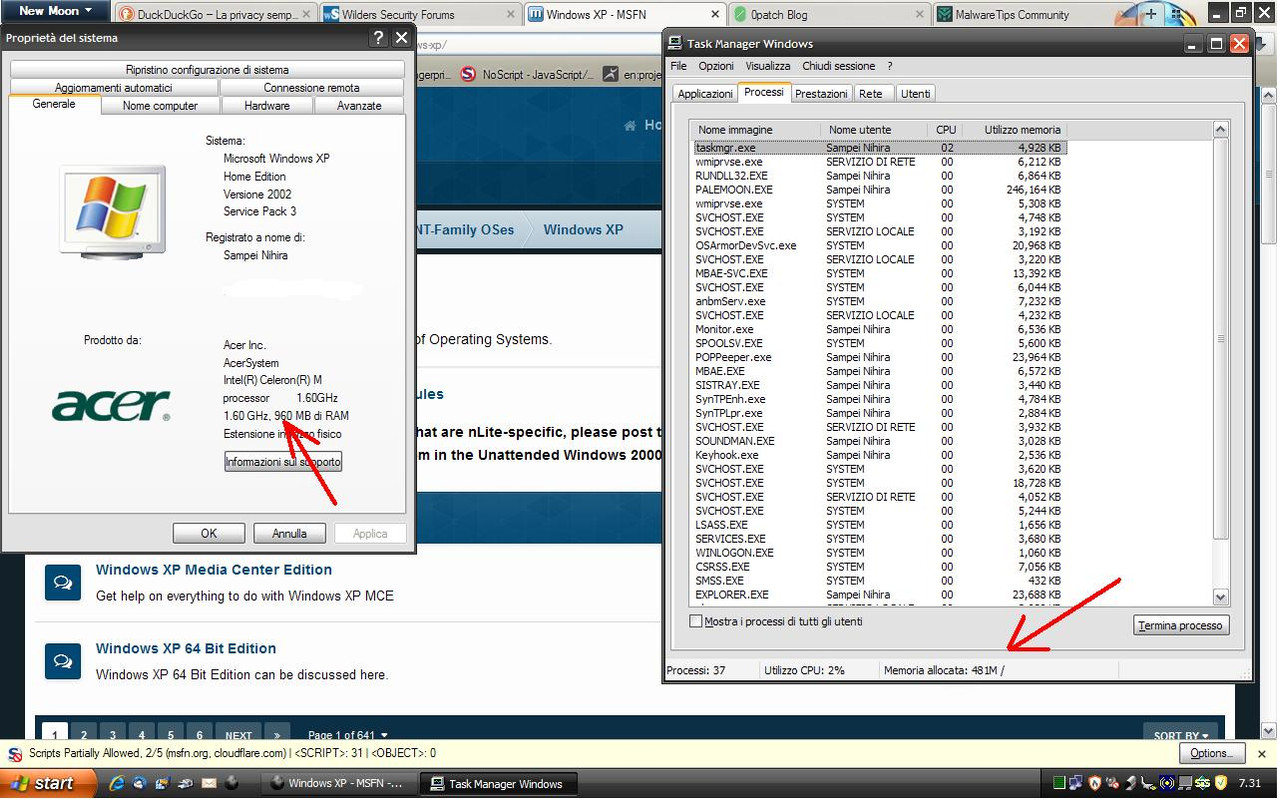
Task: Click the green square system tray icon
Action: (1060, 782)
